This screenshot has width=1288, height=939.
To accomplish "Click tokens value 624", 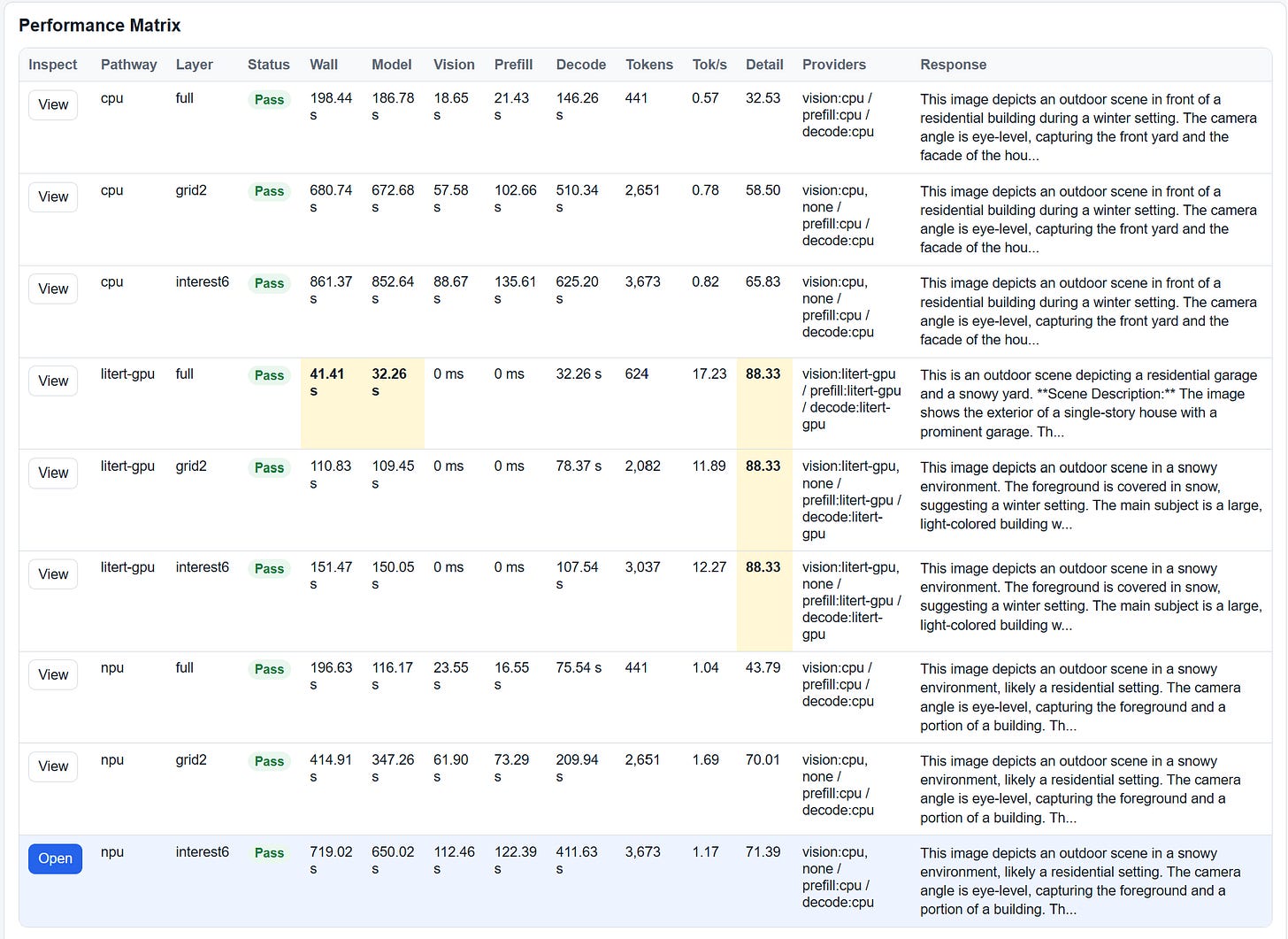I will point(636,374).
